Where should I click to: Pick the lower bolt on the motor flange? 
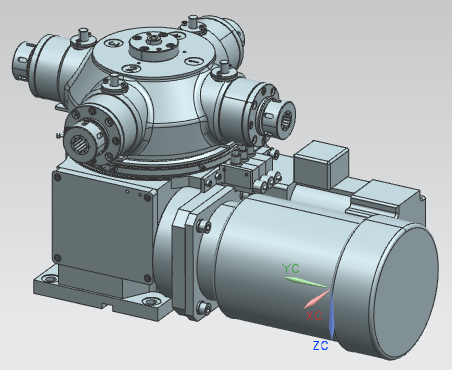pos(204,307)
